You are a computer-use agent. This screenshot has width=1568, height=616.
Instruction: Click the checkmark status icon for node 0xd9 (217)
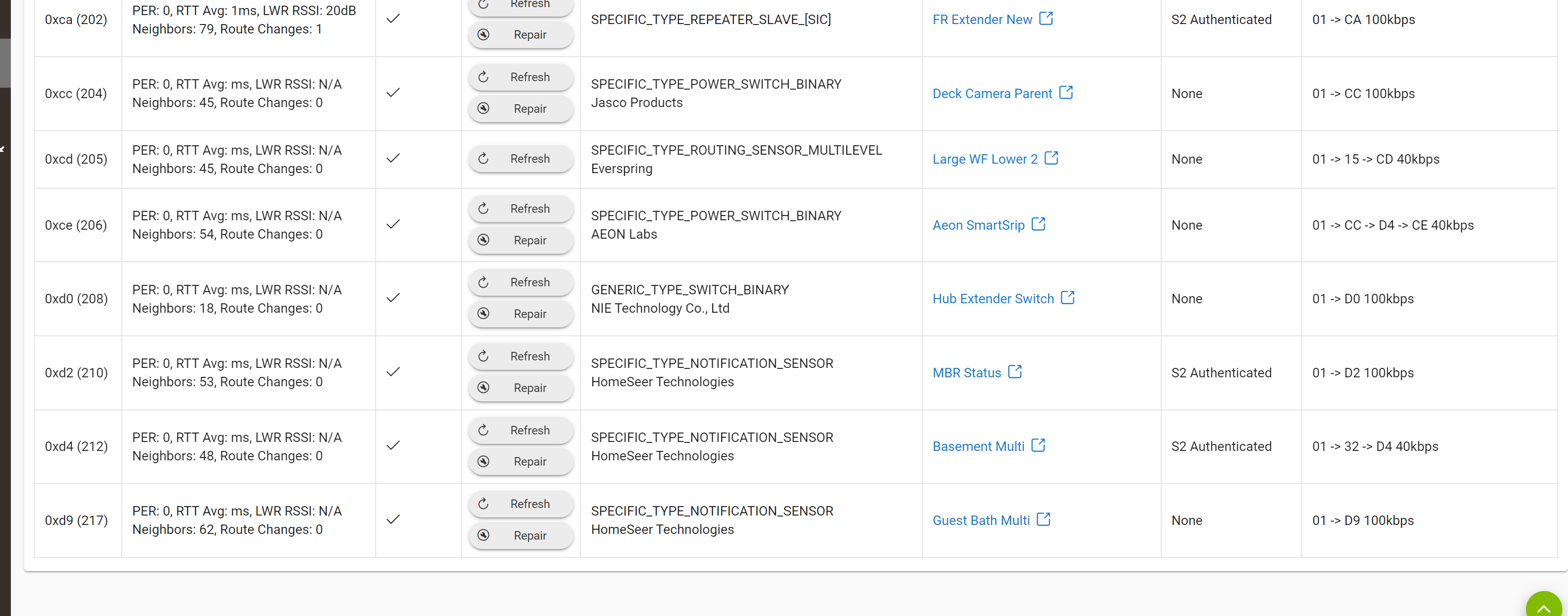click(x=393, y=519)
